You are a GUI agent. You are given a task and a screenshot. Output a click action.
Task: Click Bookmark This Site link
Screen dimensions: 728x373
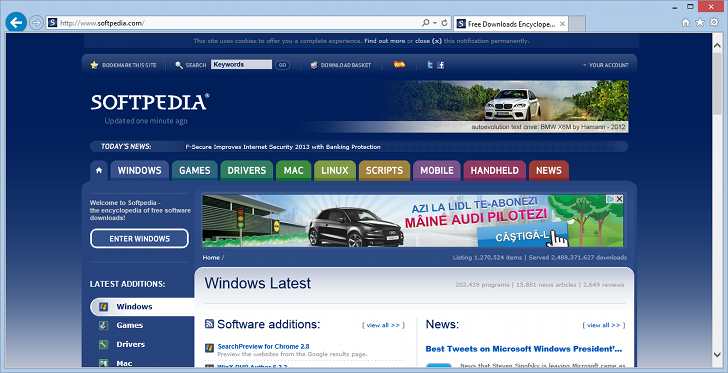click(x=129, y=65)
